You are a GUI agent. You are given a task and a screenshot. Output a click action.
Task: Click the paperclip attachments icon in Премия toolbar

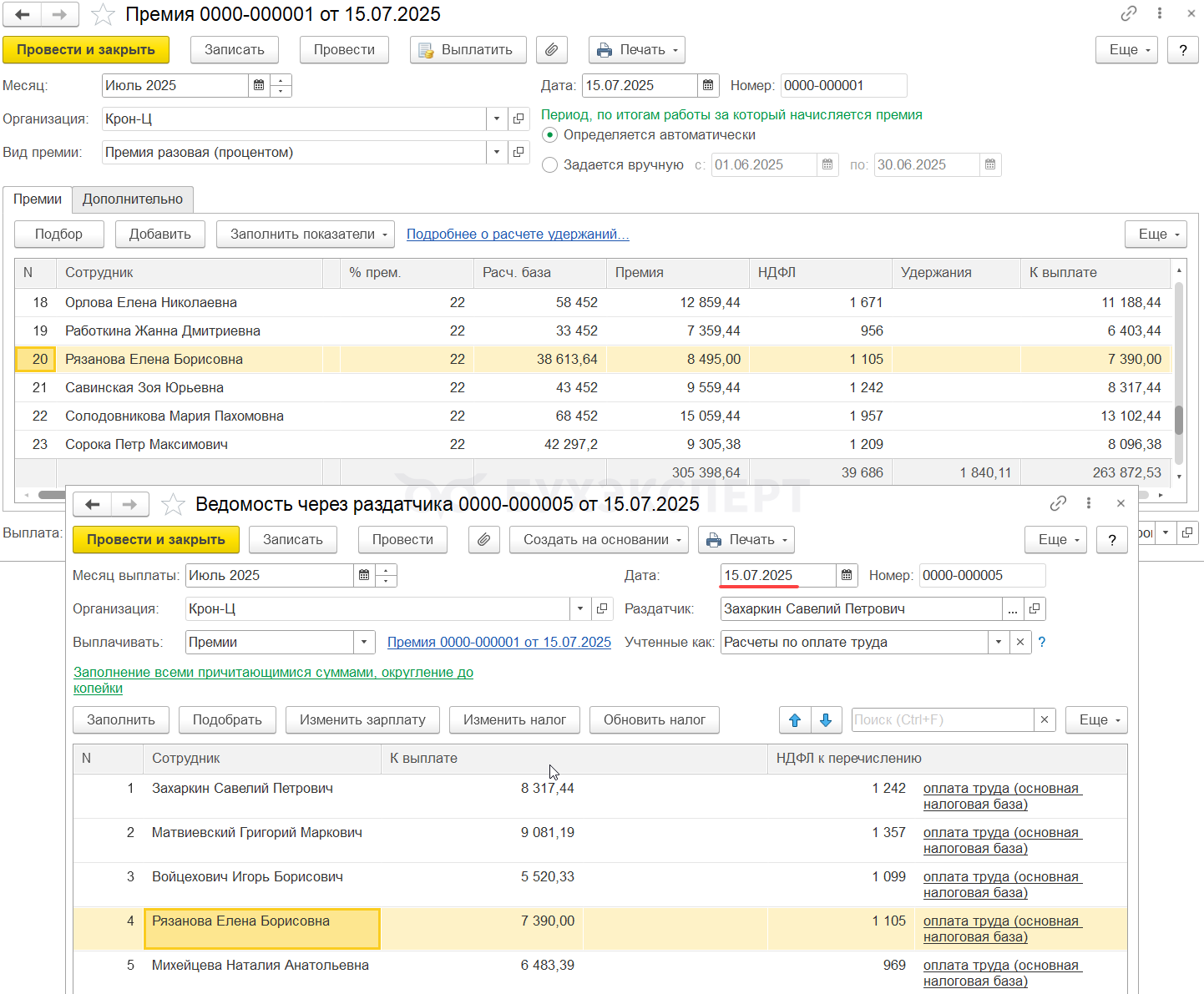tap(551, 50)
